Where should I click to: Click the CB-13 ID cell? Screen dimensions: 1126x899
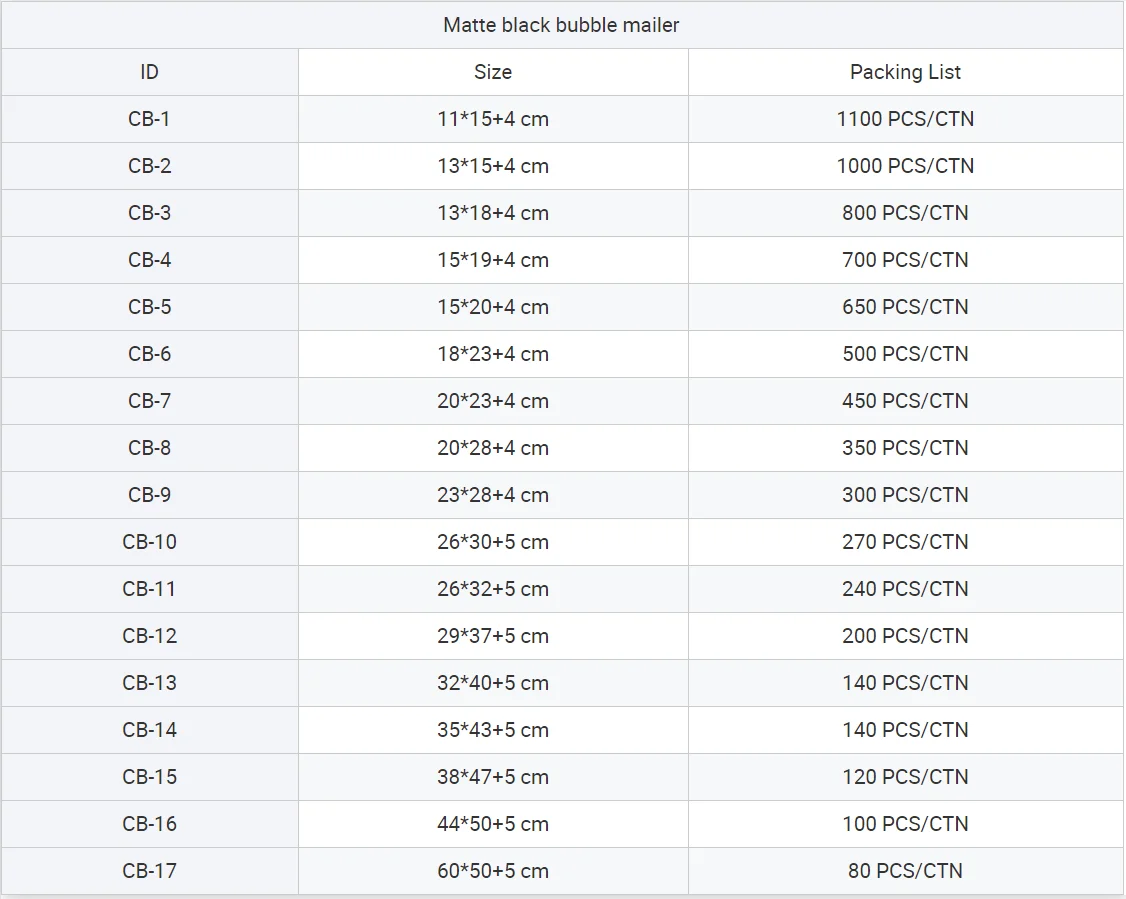[x=149, y=683]
